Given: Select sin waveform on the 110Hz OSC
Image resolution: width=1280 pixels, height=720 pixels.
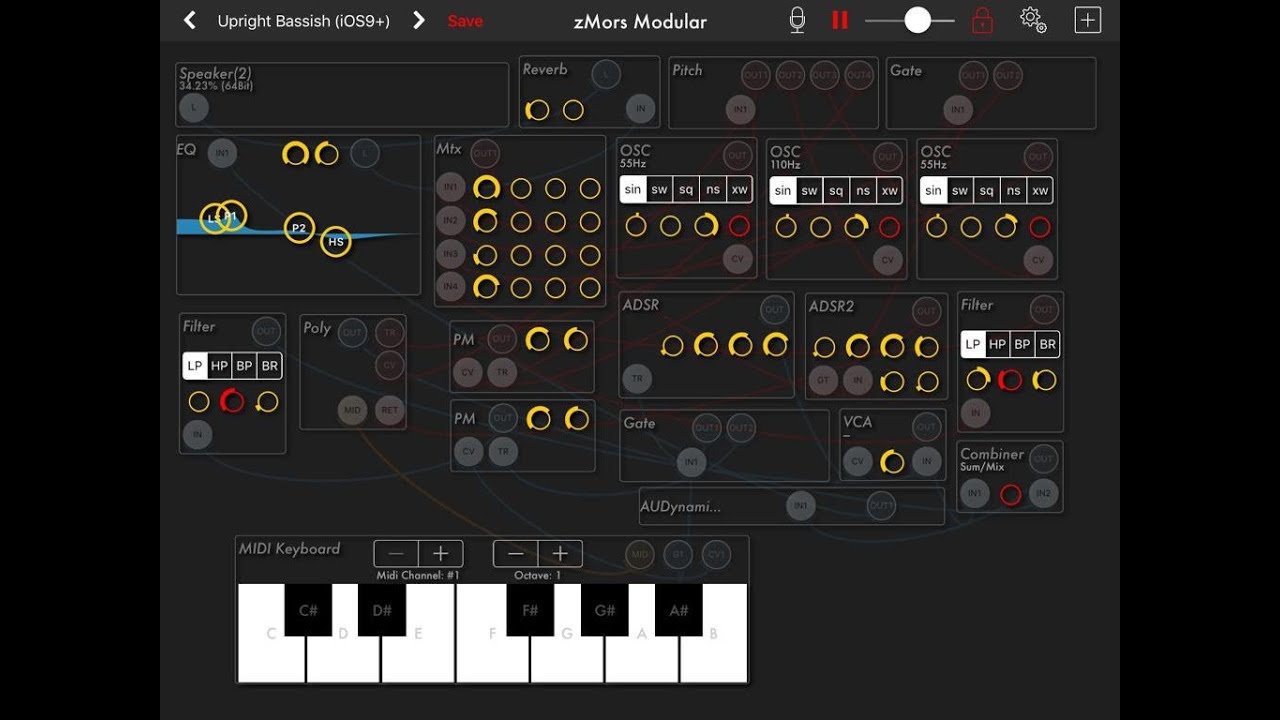Looking at the screenshot, I should [x=783, y=190].
